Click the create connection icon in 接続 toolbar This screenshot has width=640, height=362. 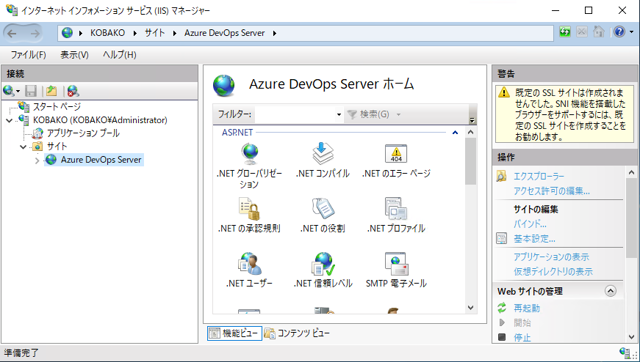point(9,91)
